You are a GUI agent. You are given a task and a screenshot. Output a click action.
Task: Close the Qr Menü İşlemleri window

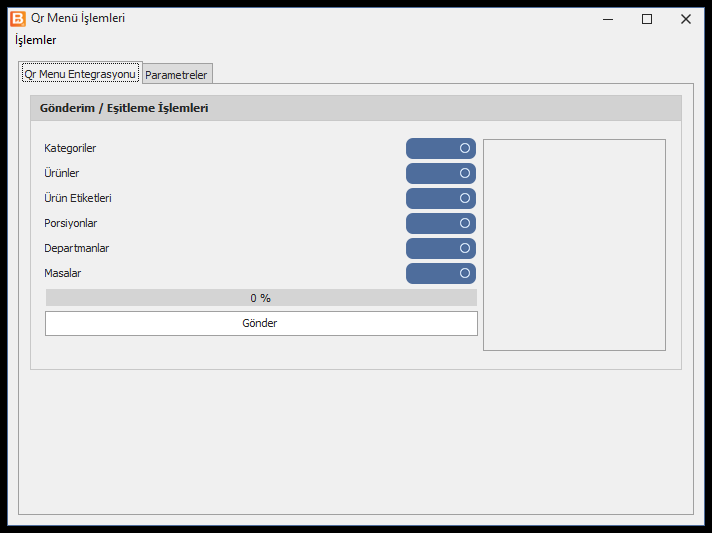(x=686, y=19)
